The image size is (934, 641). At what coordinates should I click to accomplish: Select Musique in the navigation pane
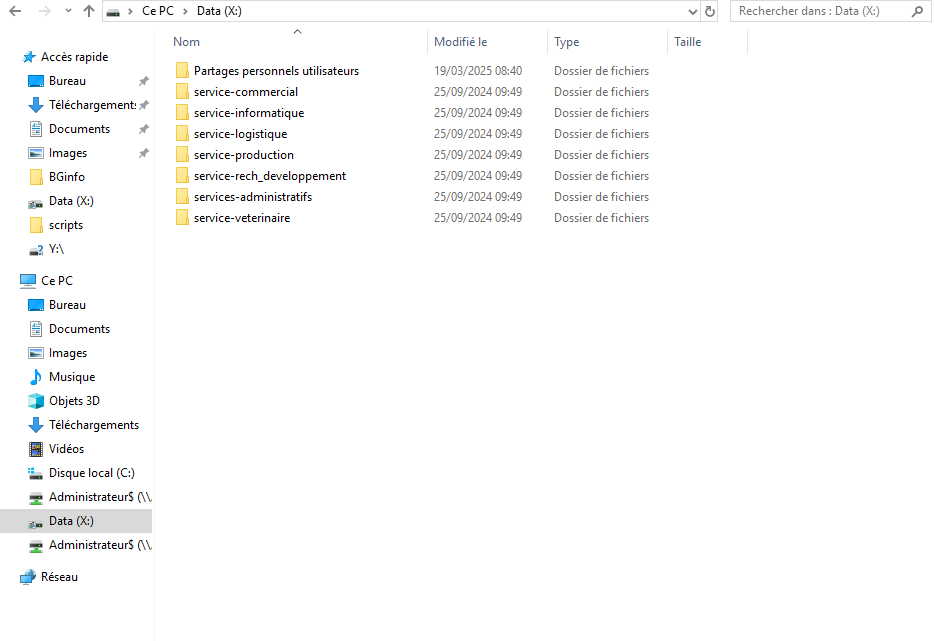click(x=72, y=377)
